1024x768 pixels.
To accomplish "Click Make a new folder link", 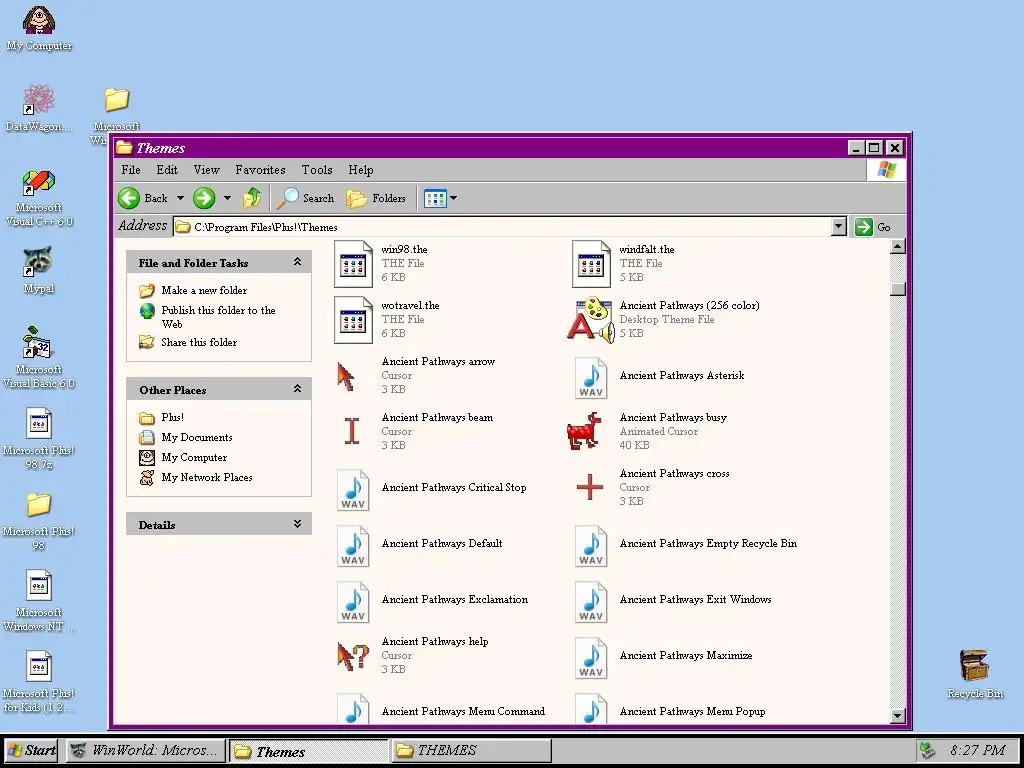I will [204, 290].
